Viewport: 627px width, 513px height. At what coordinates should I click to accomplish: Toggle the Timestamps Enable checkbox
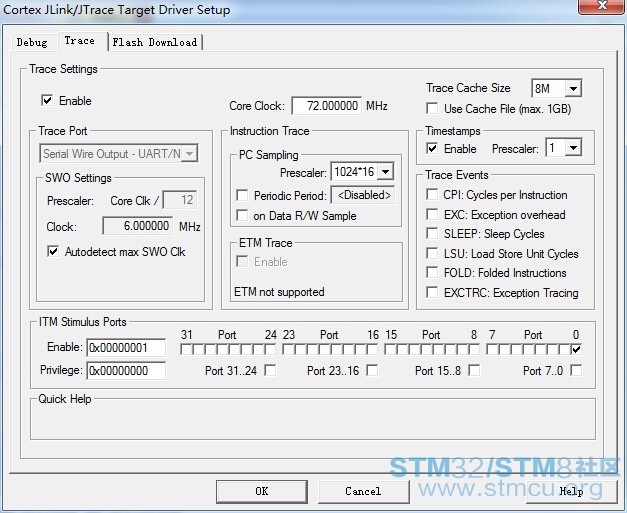[432, 148]
